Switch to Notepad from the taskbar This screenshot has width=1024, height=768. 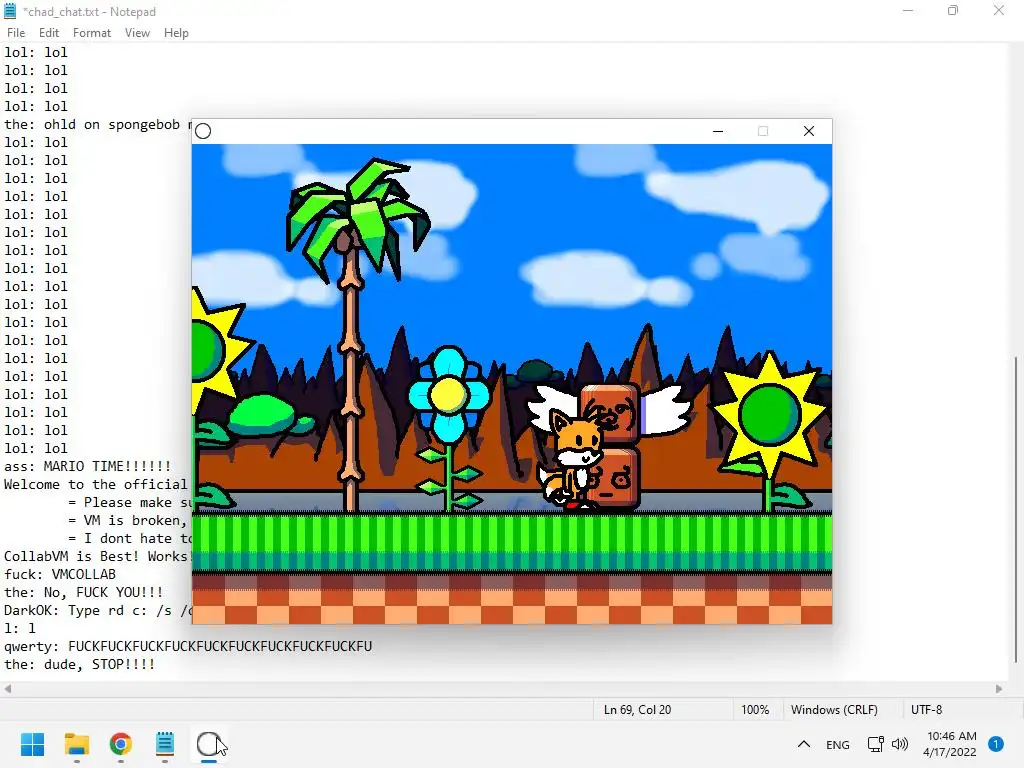click(x=165, y=744)
